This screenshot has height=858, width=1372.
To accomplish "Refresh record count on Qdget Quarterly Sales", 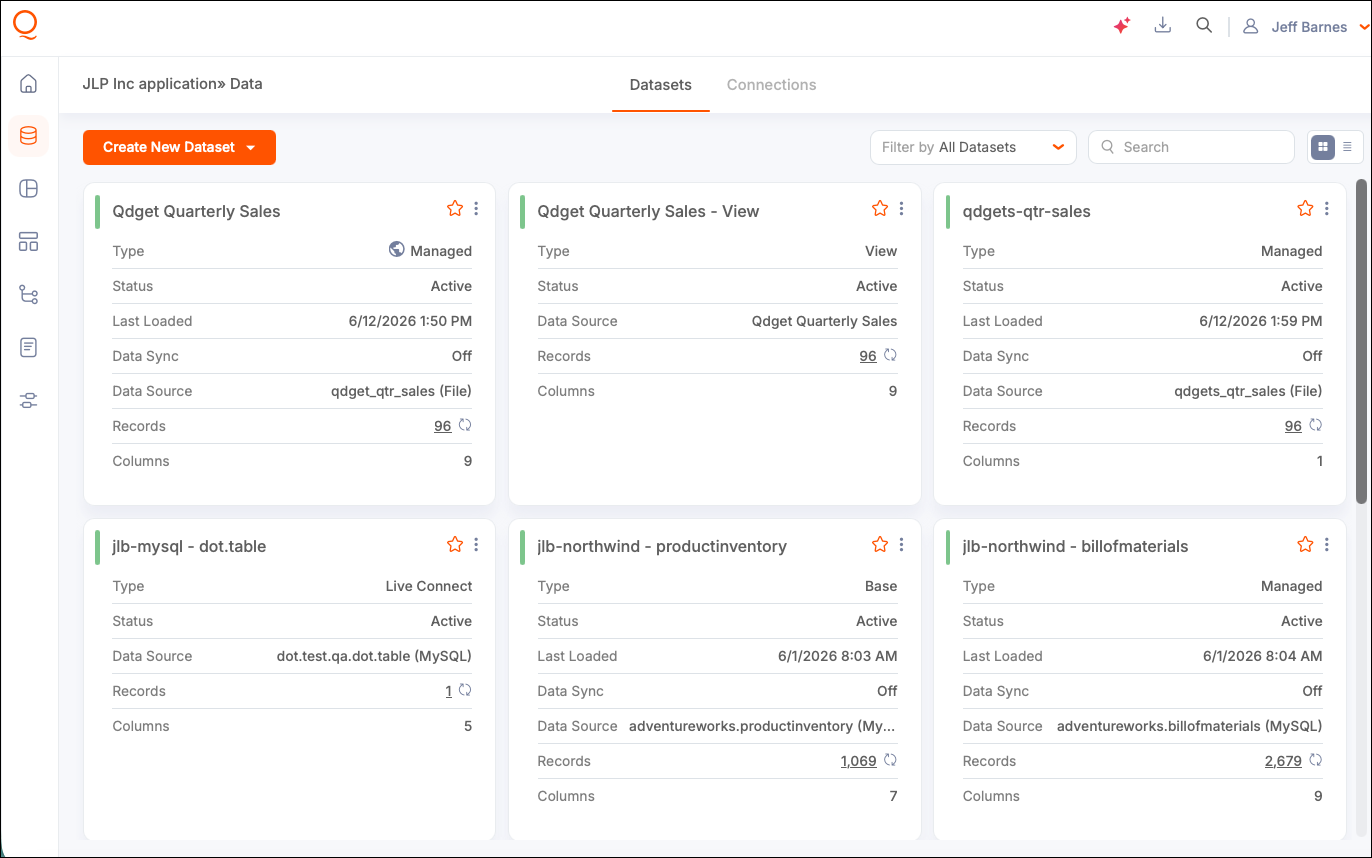I will tap(465, 425).
